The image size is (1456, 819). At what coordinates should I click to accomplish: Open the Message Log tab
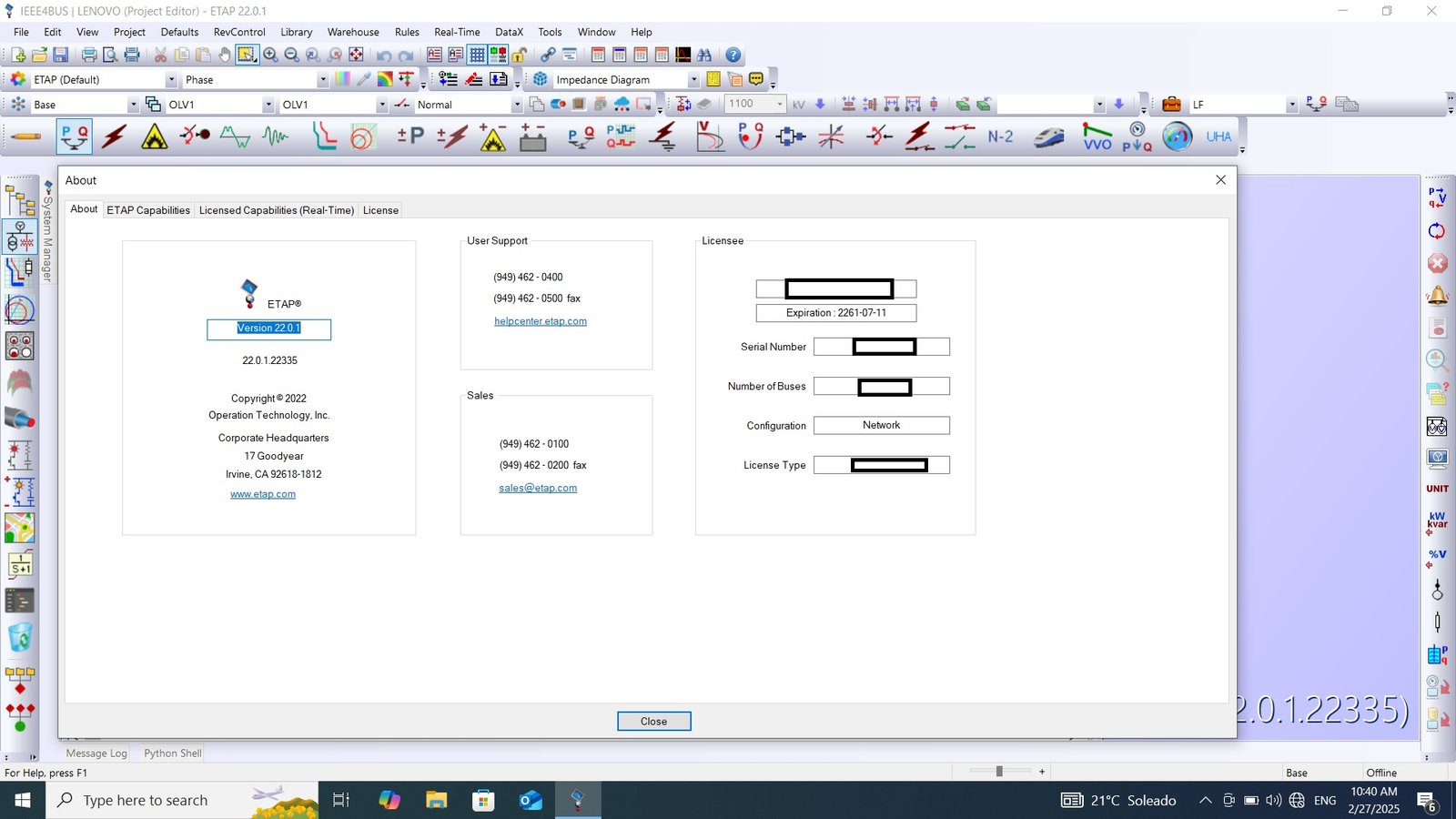(x=96, y=753)
